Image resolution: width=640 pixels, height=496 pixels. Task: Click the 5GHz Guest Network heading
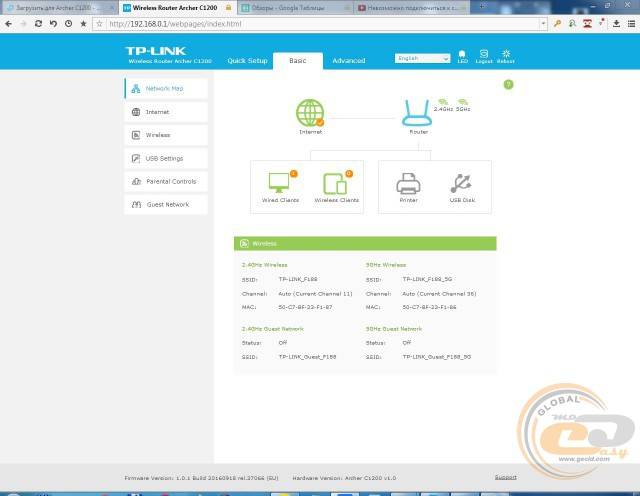pyautogui.click(x=394, y=329)
